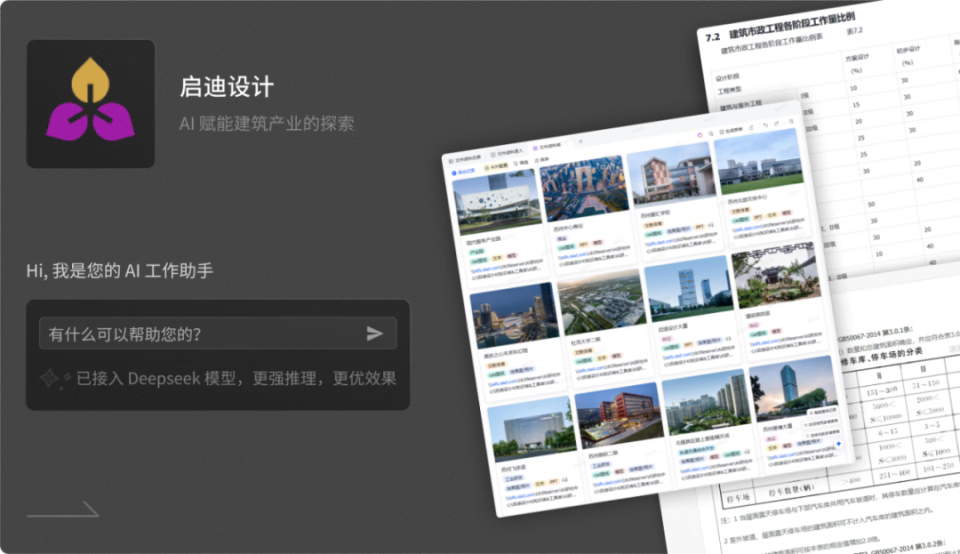This screenshot has height=554, width=960.
Task: Click the subtitle AI 赋能建筑产业的探索
Action: [266, 124]
